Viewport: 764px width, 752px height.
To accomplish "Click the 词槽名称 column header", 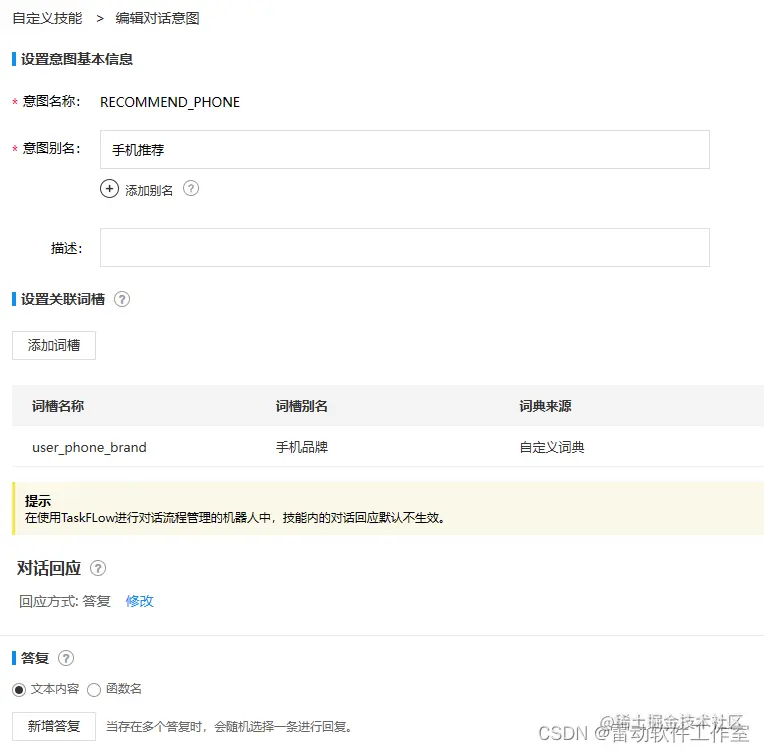I will (x=58, y=405).
